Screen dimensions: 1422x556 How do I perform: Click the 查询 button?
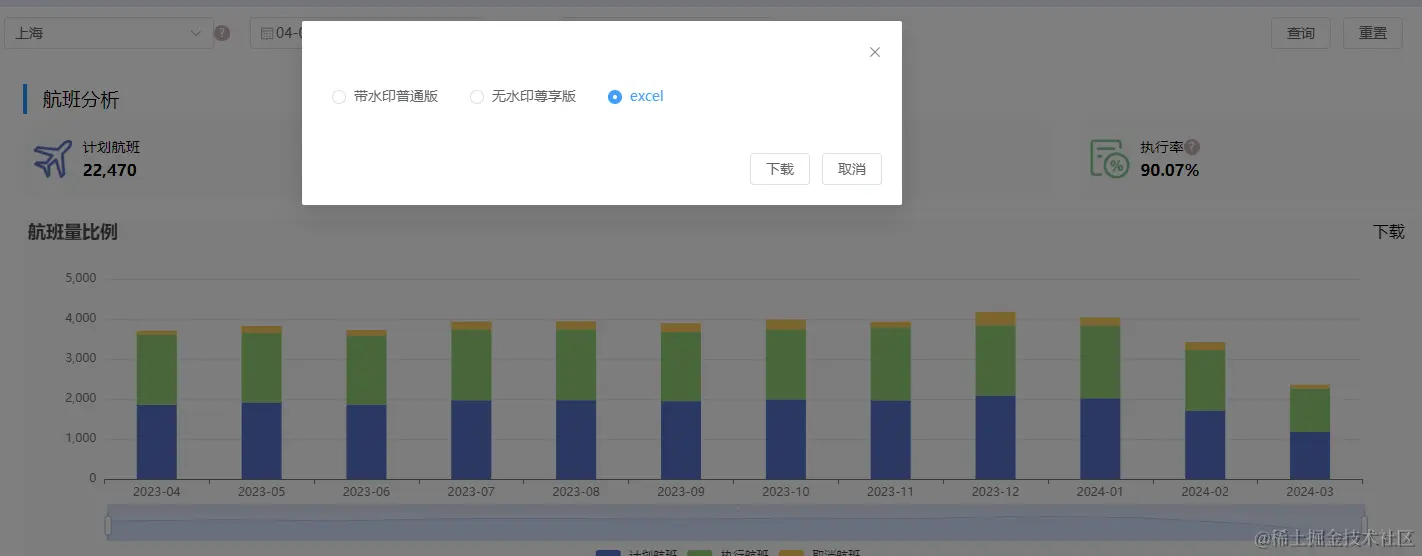(x=1301, y=33)
